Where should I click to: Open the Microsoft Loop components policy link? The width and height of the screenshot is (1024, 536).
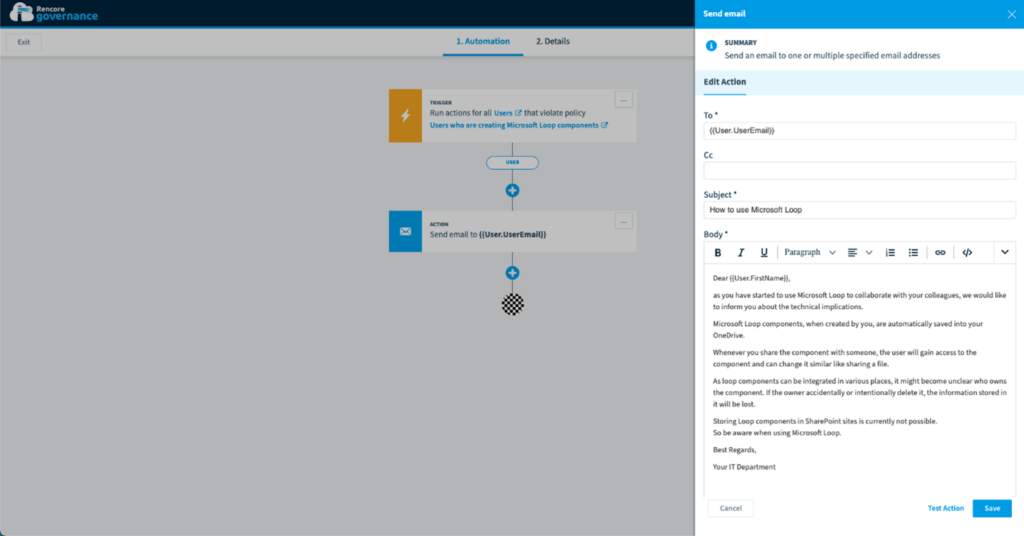(x=519, y=125)
